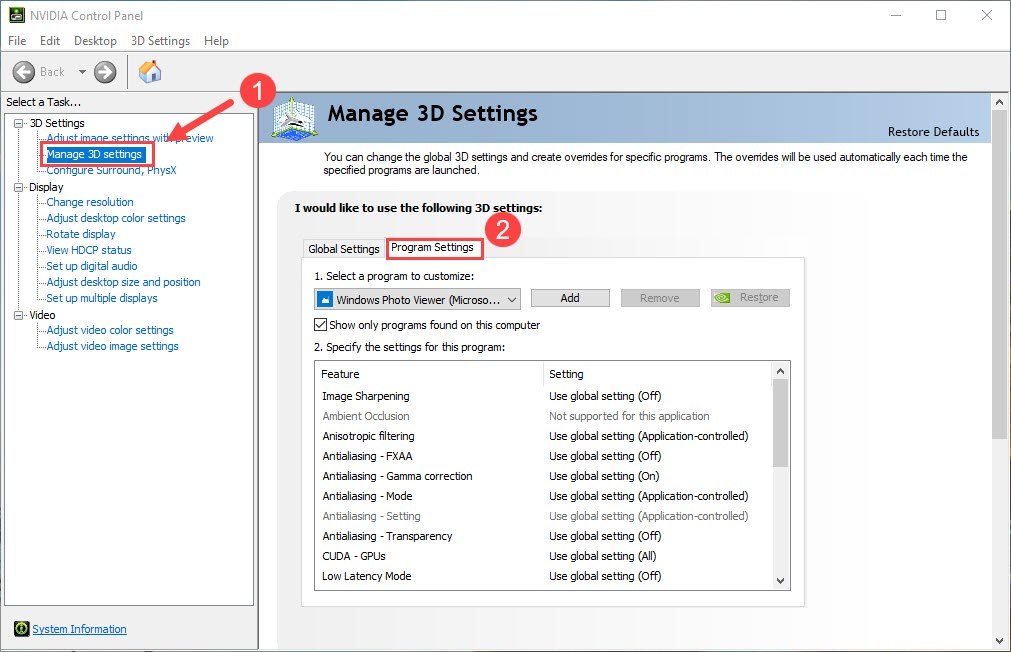
Task: Click the NVIDIA logo on Restore button
Action: pyautogui.click(x=722, y=297)
